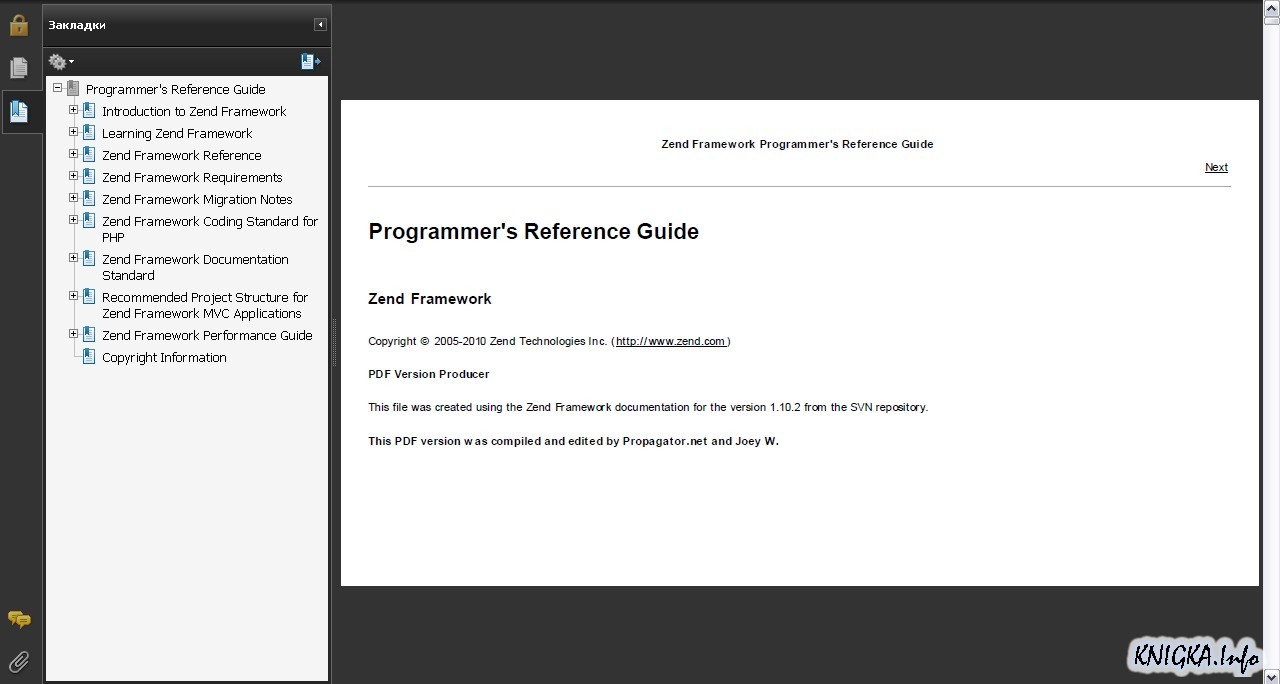The height and width of the screenshot is (684, 1280).
Task: Click the Coding Standard for PHP bookmark icon
Action: tap(89, 221)
